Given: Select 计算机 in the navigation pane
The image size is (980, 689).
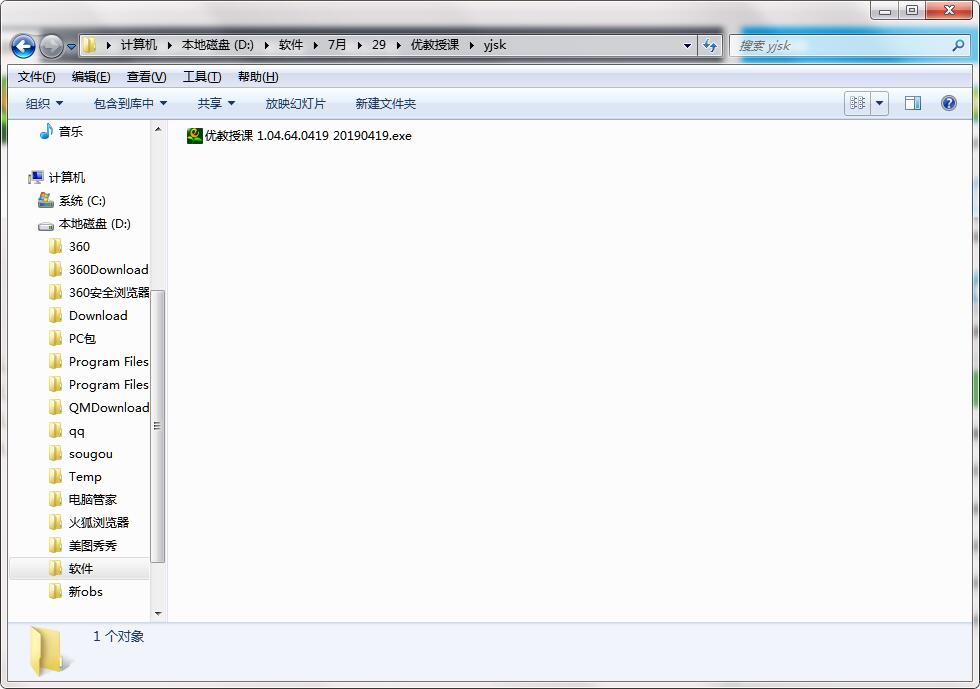Looking at the screenshot, I should click(x=67, y=178).
